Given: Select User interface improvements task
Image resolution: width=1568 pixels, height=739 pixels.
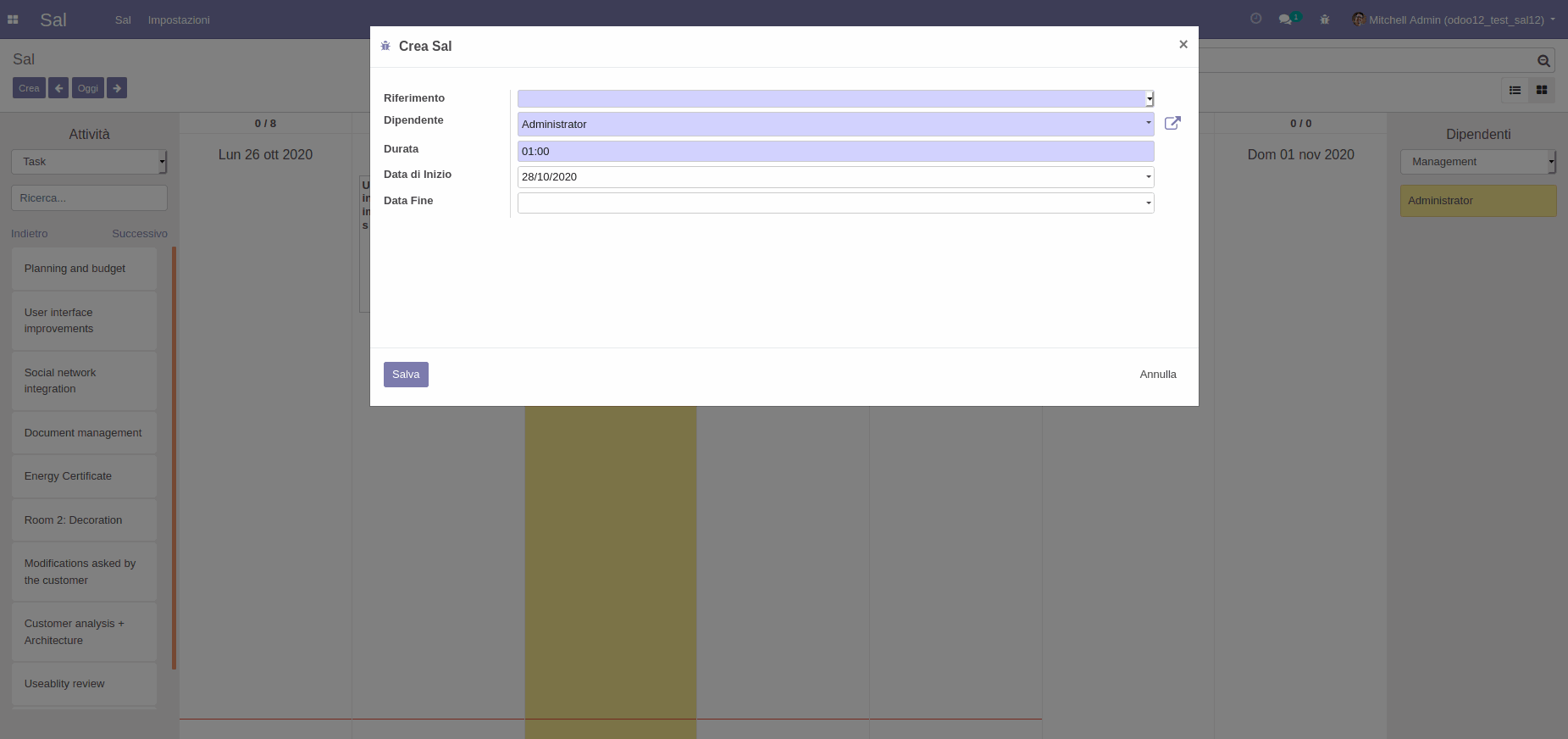Looking at the screenshot, I should coord(84,320).
